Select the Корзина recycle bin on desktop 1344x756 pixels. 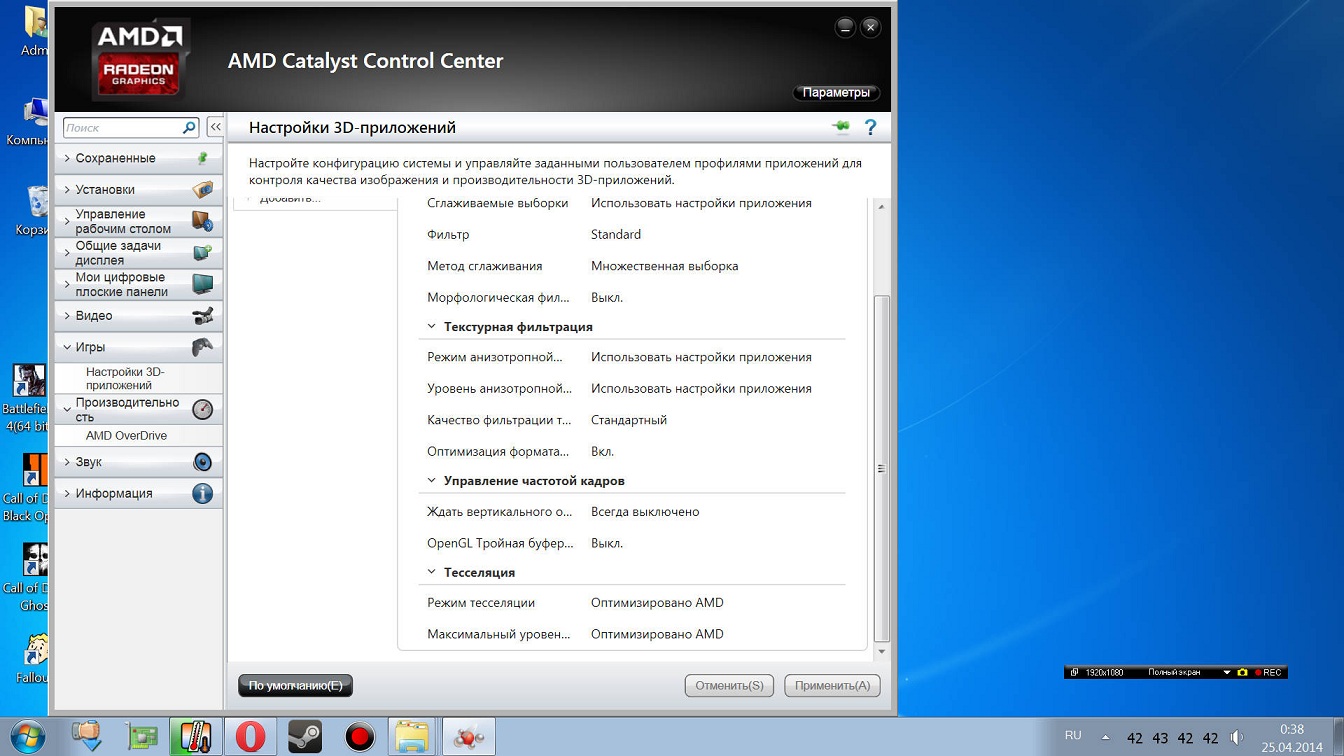(32, 211)
